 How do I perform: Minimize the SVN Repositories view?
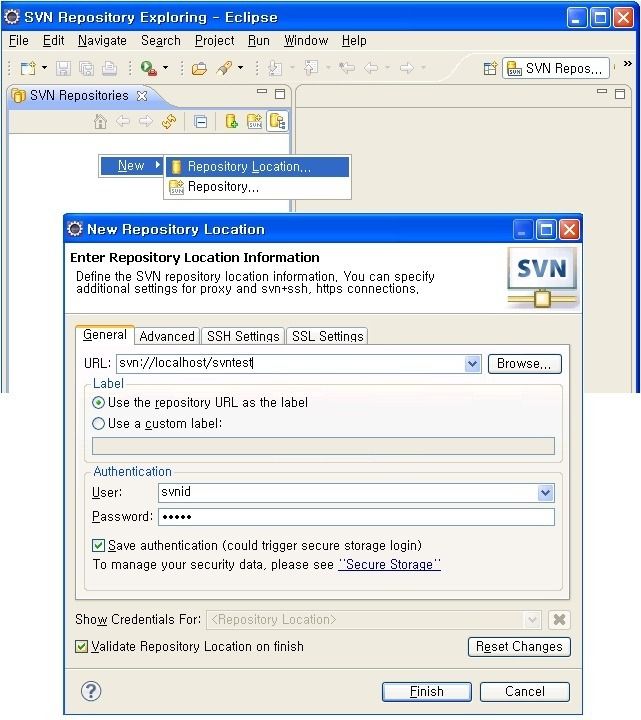(262, 91)
